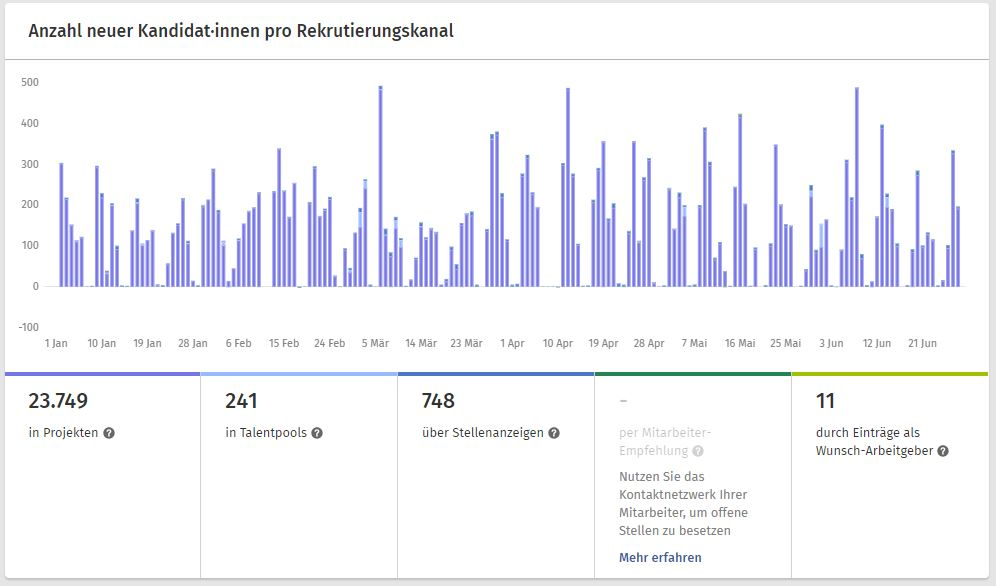Click the 748 job ads number

(438, 401)
